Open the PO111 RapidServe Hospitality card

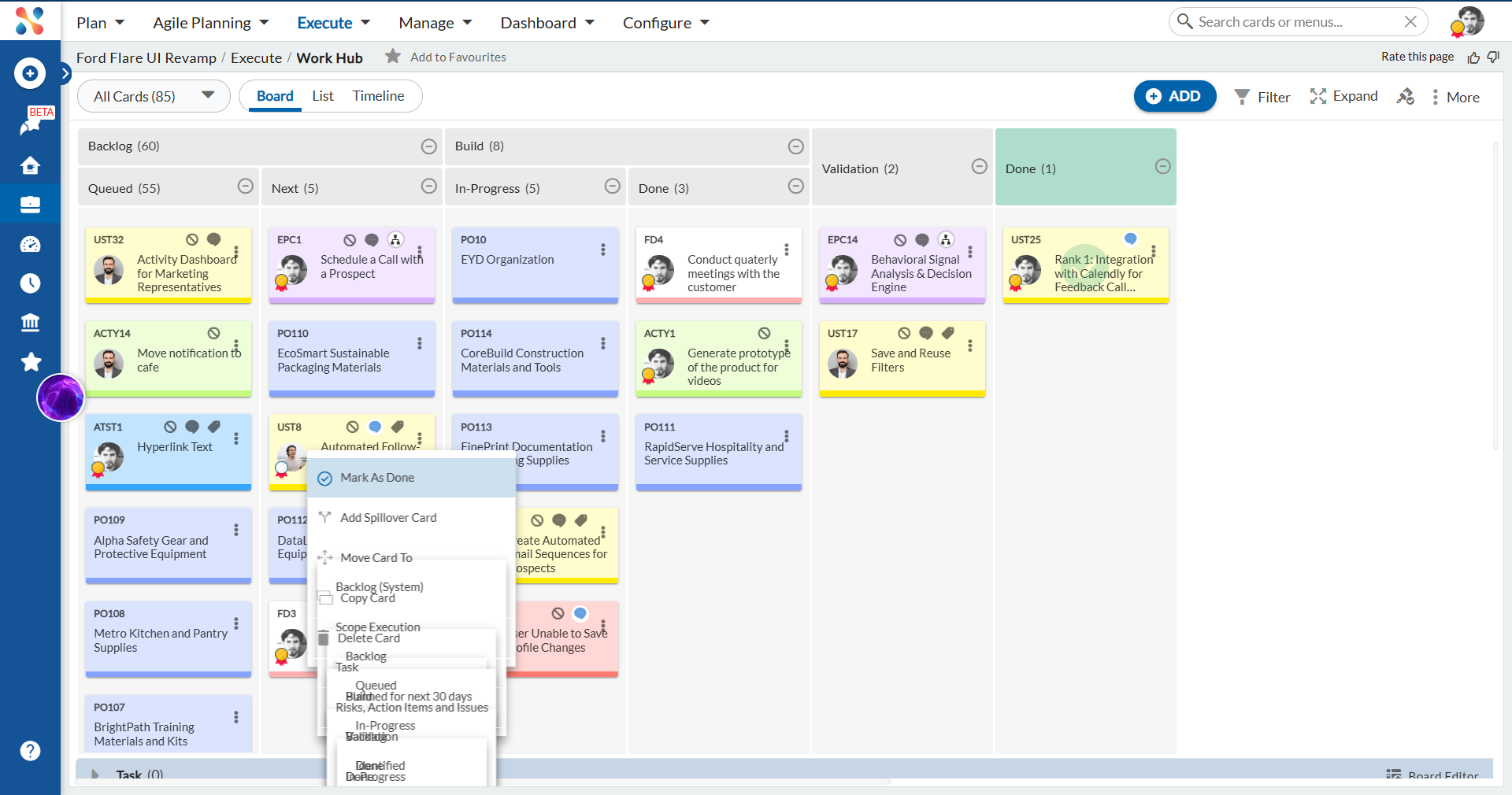(718, 453)
